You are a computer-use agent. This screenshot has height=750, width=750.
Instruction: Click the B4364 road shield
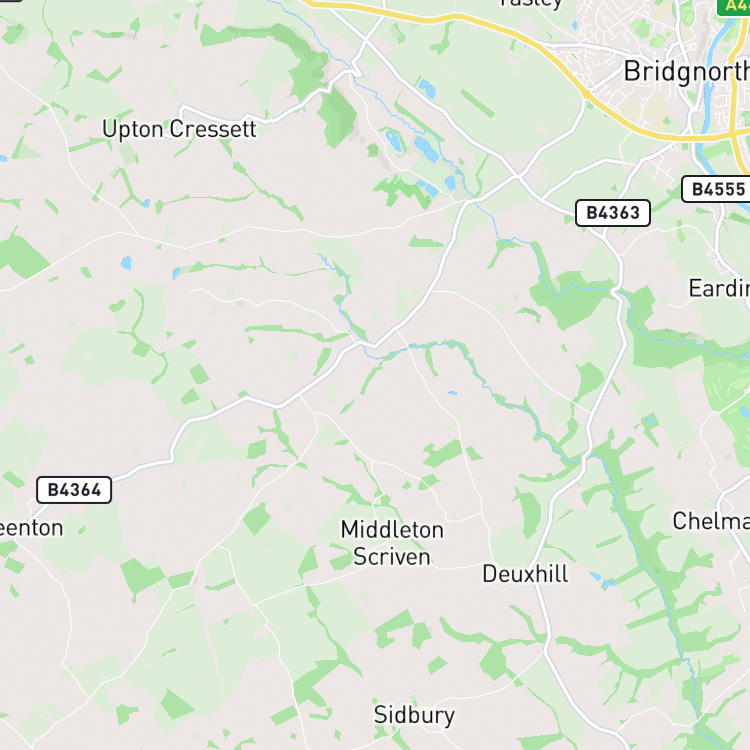(74, 490)
